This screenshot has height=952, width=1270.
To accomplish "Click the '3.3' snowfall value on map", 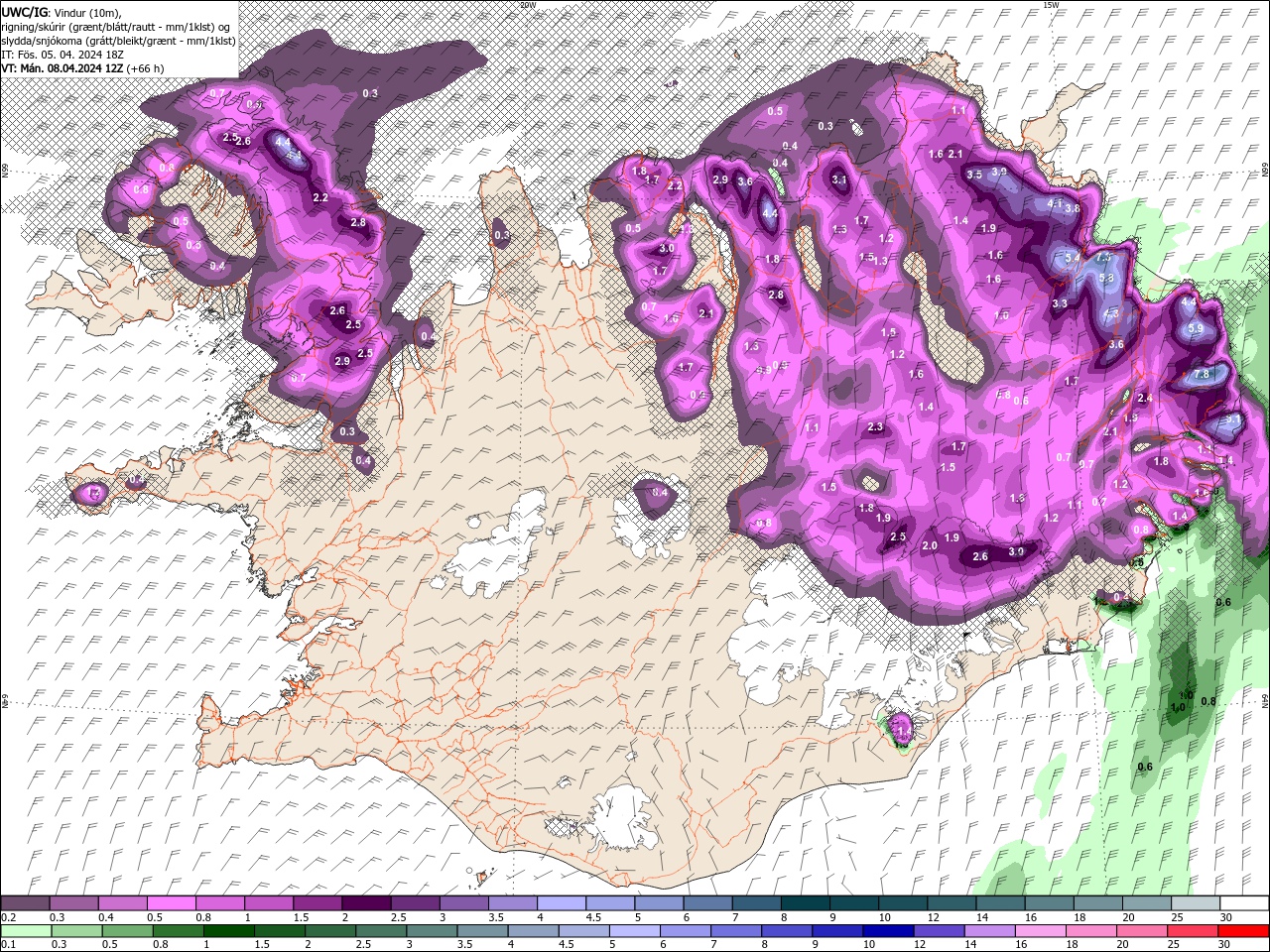I will 1060,303.
